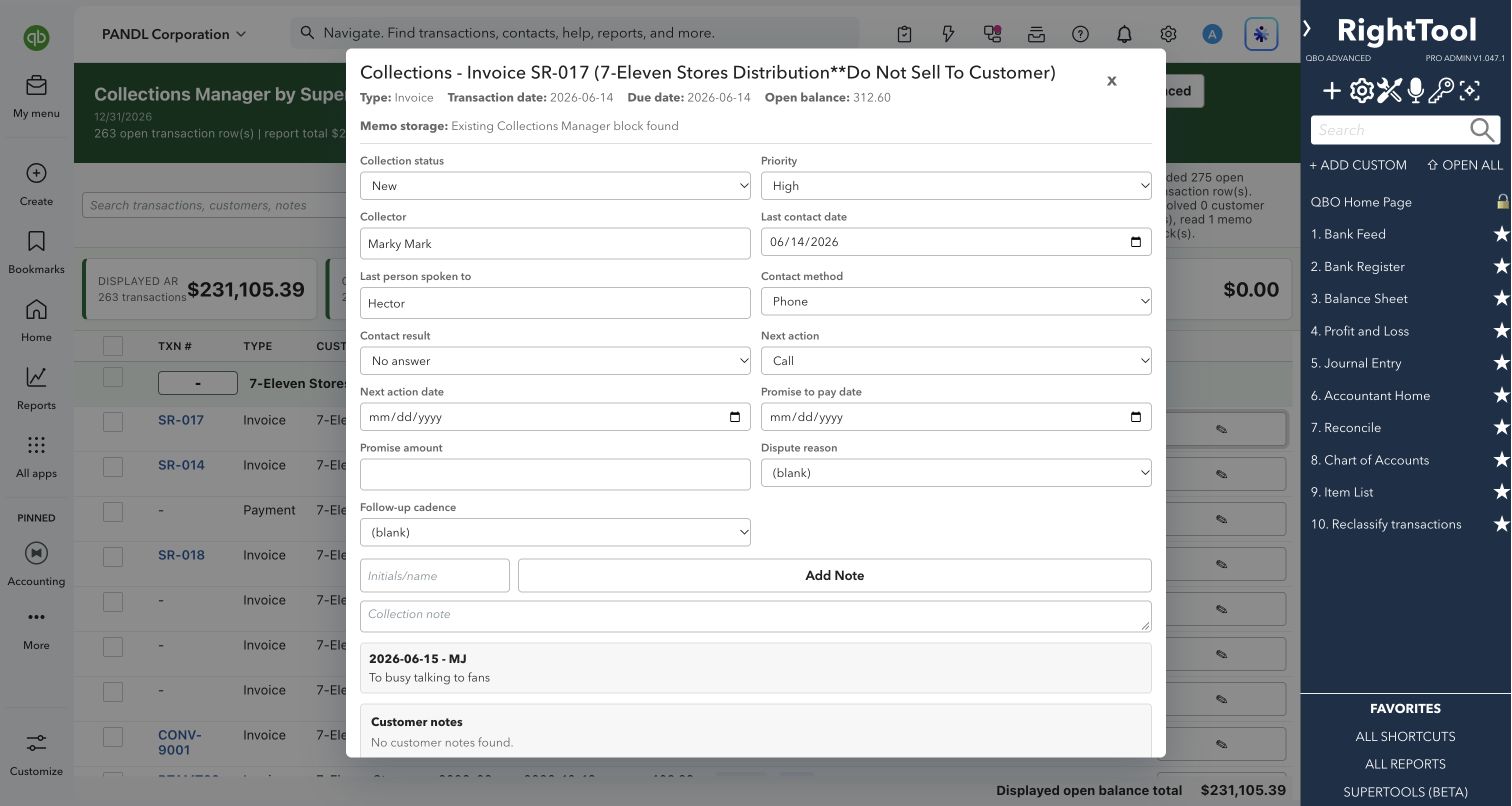Click RightTool key icon

pyautogui.click(x=1441, y=92)
